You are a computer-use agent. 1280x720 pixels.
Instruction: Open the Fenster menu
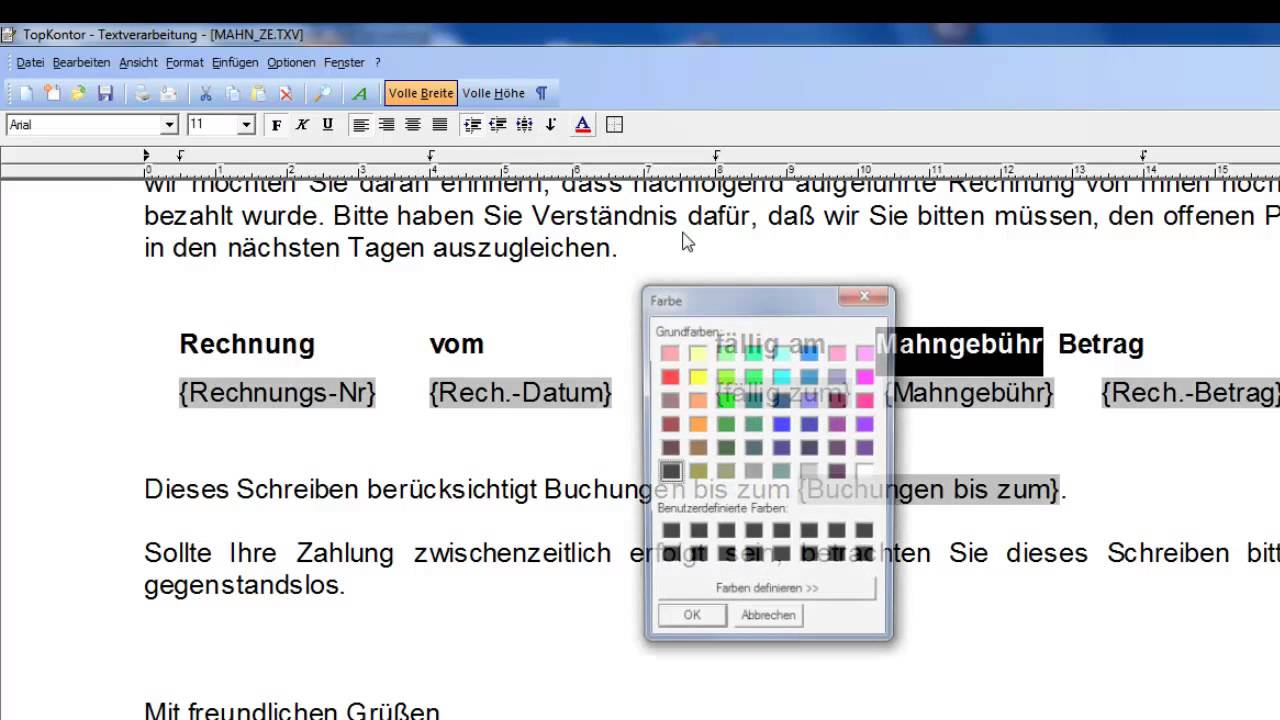click(344, 62)
